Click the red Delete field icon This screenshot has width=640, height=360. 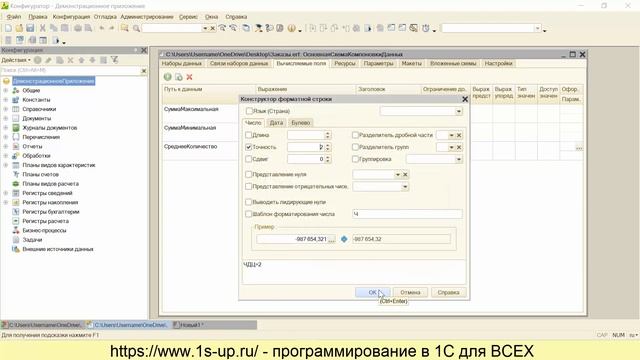[189, 77]
